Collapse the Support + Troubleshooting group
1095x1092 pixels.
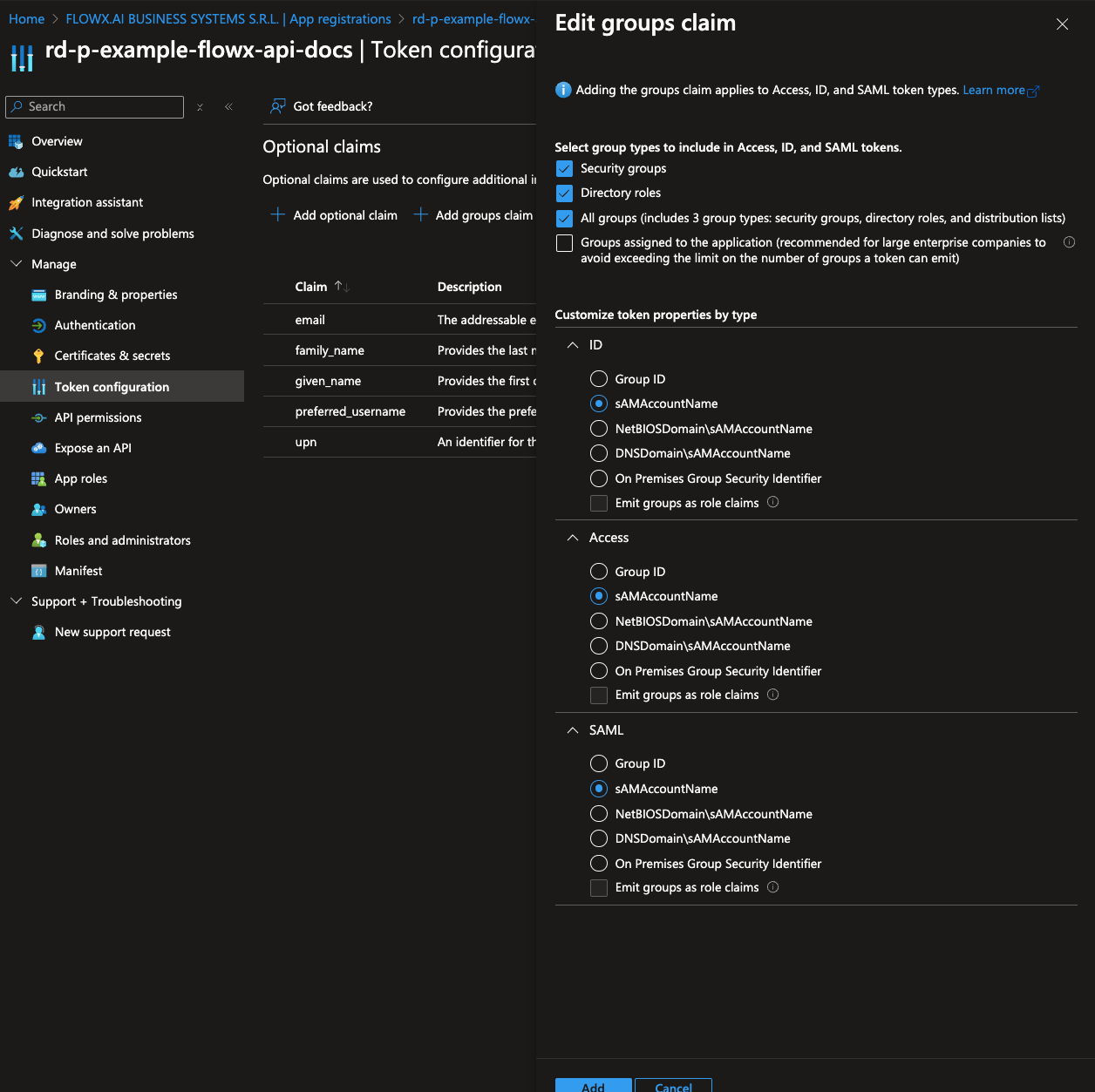click(16, 600)
